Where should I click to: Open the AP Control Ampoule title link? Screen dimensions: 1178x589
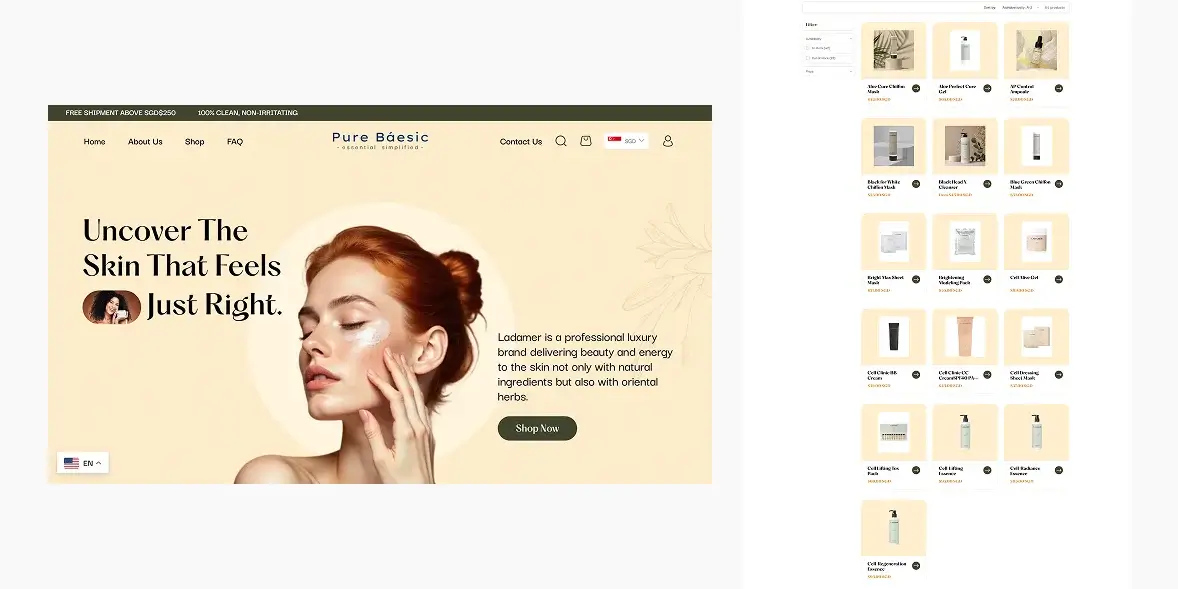(1022, 89)
